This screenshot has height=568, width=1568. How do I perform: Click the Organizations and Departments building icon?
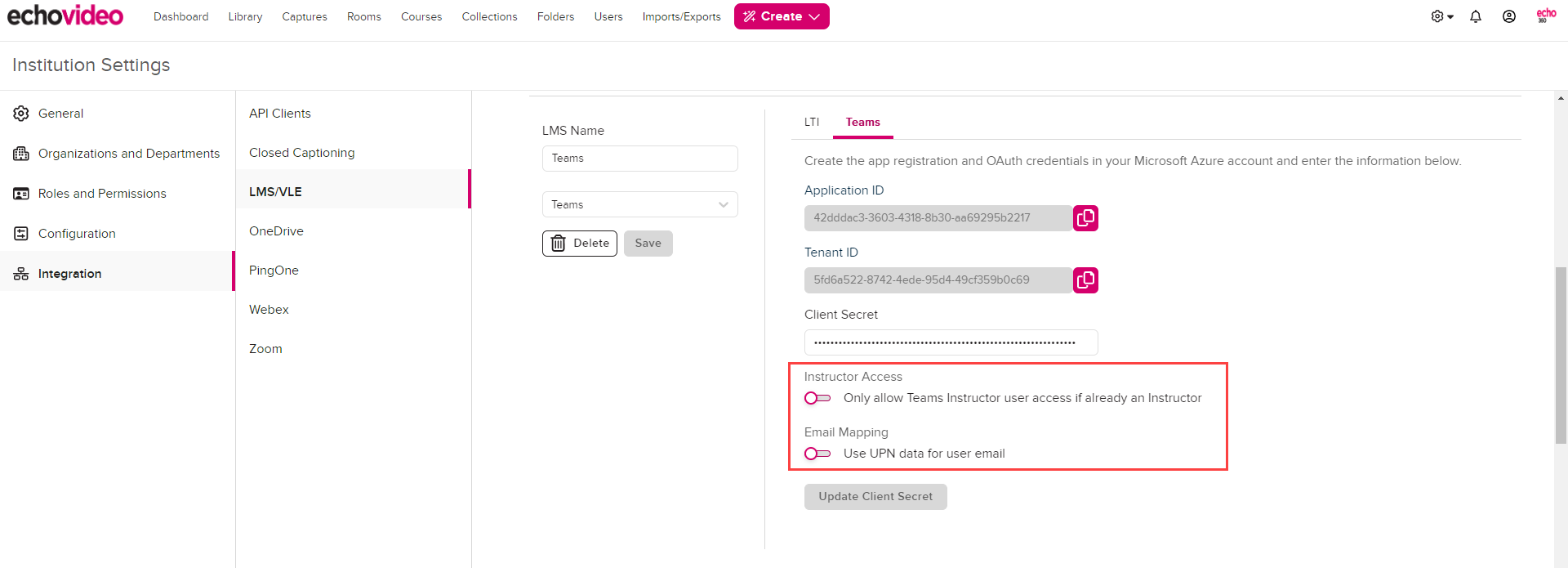(x=21, y=154)
